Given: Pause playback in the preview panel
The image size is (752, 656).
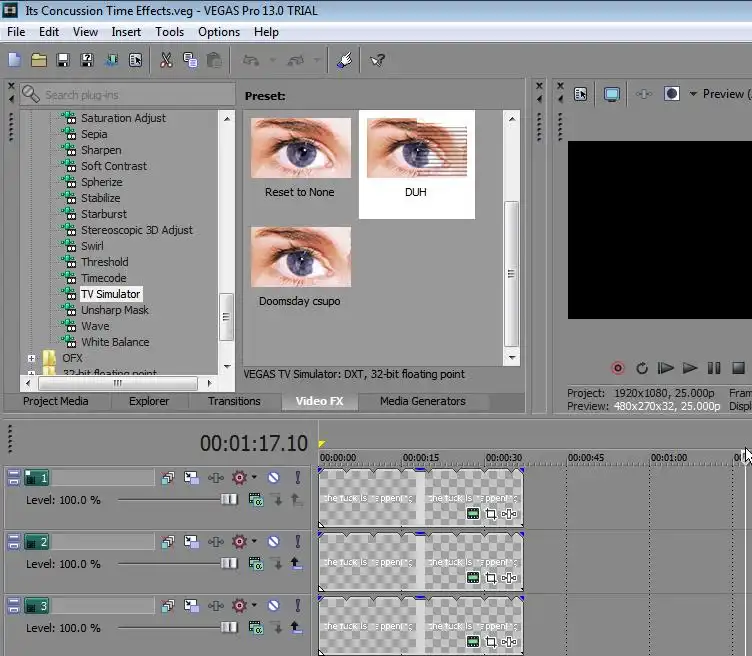Looking at the screenshot, I should tap(714, 368).
